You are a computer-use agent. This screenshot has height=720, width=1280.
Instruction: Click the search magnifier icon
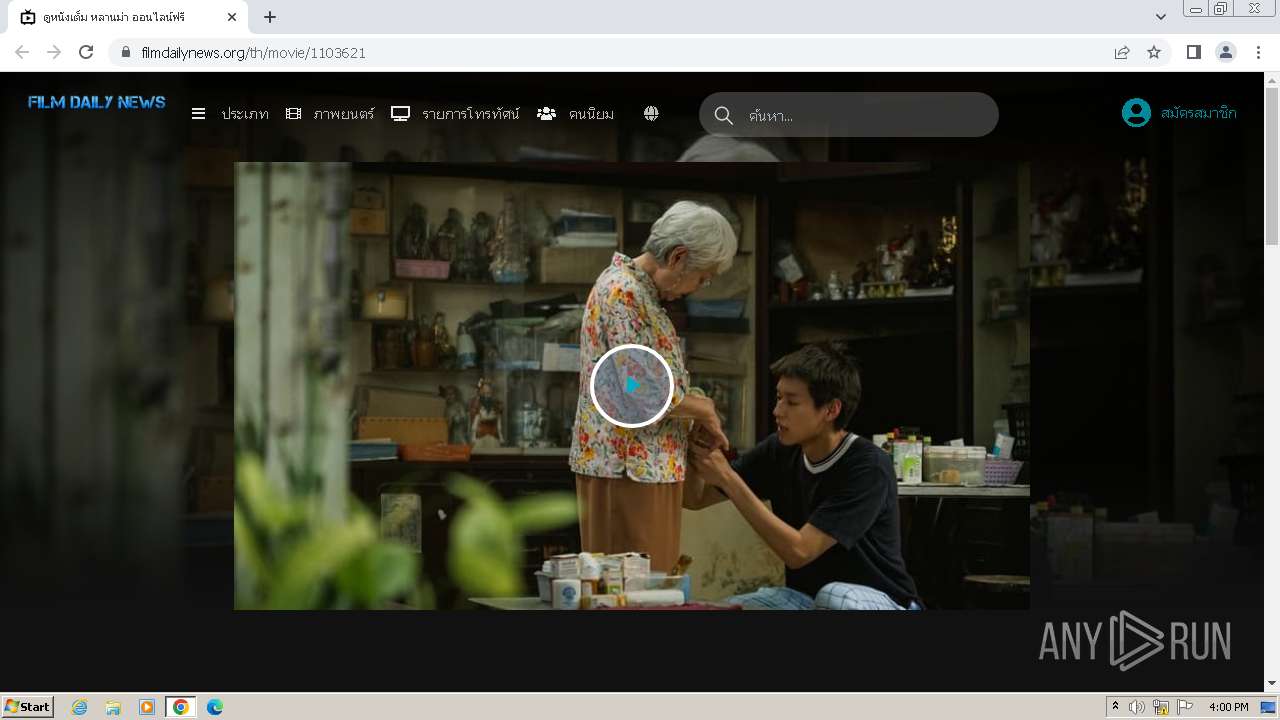click(724, 115)
